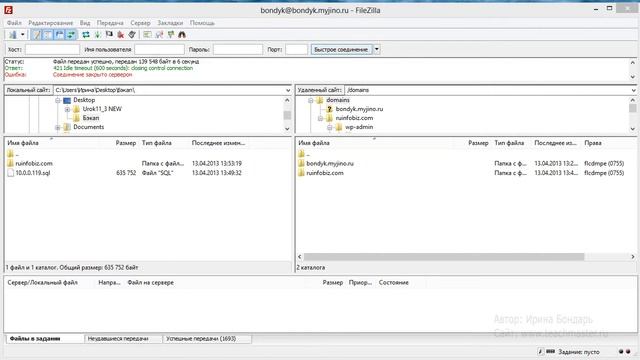The image size is (640, 360).
Task: Sort remote list by Имя файла column
Action: pyautogui.click(x=314, y=143)
